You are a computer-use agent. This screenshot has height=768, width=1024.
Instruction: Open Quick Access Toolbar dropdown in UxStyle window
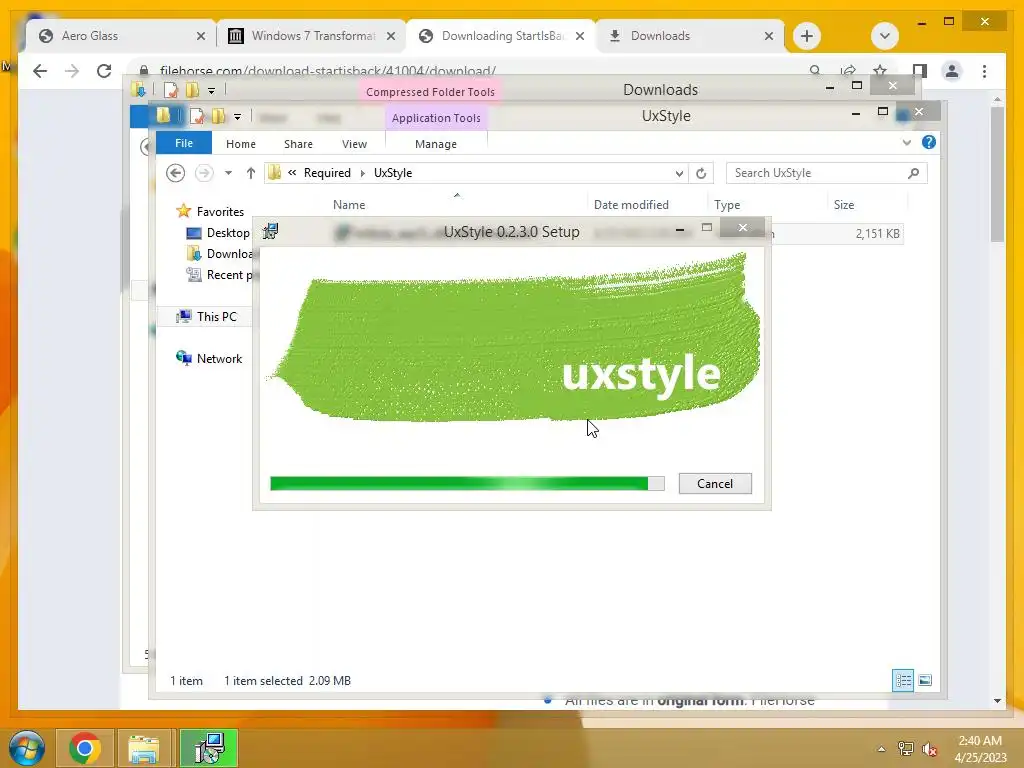[x=237, y=117]
